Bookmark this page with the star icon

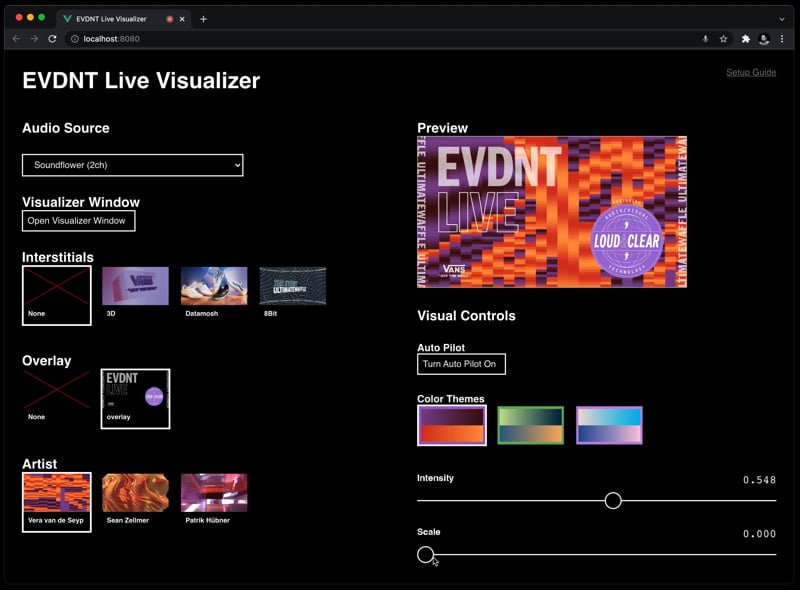point(723,39)
